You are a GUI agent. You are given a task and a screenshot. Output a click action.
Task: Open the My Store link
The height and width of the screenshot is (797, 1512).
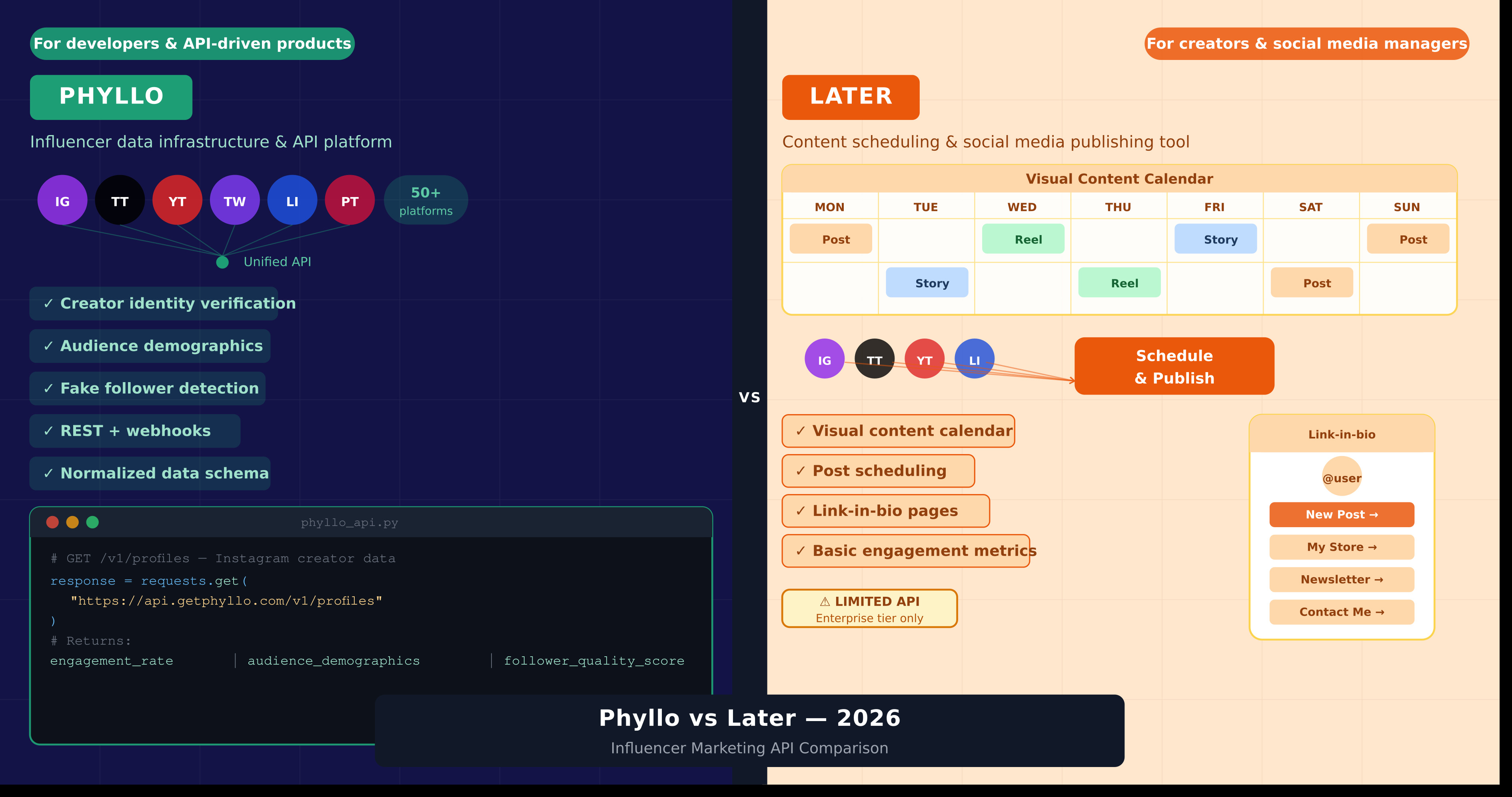click(x=1342, y=547)
